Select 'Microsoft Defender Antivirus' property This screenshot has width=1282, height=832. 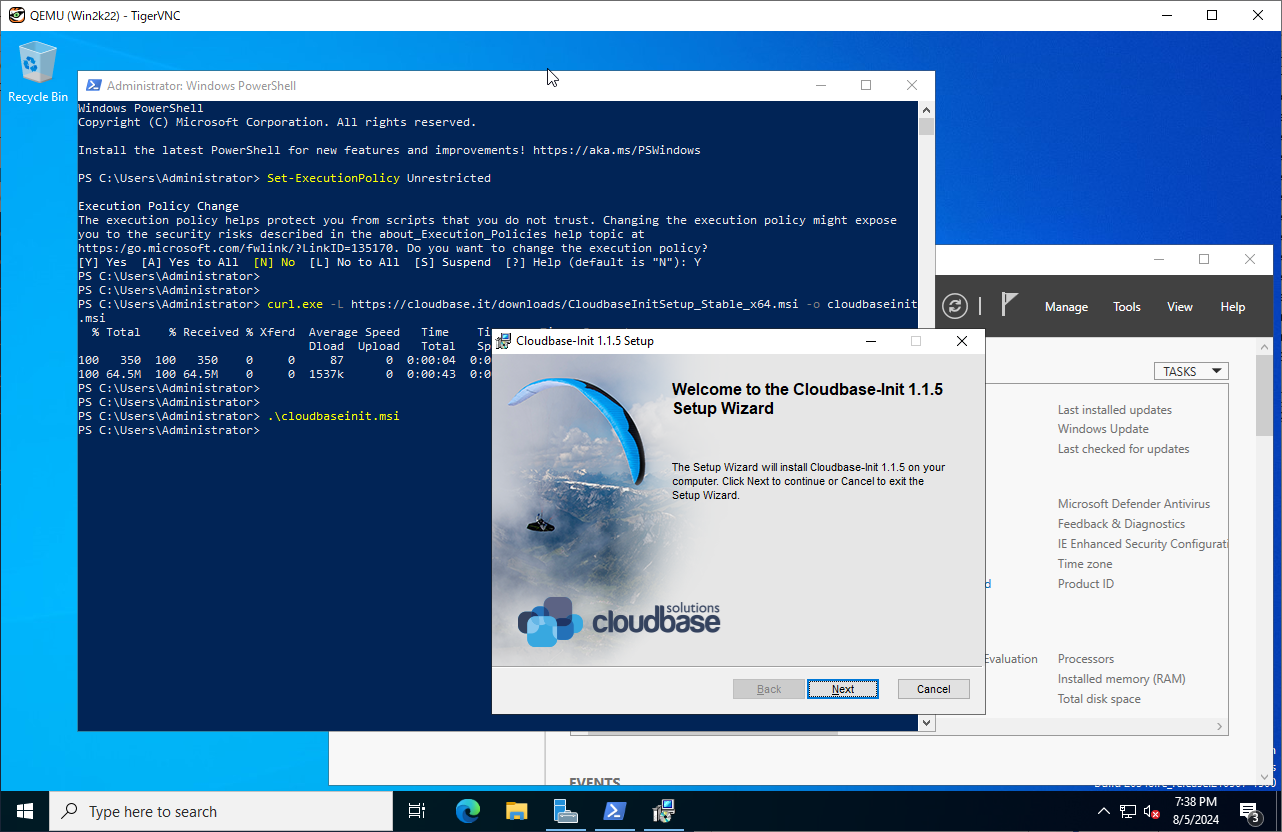tap(1134, 504)
